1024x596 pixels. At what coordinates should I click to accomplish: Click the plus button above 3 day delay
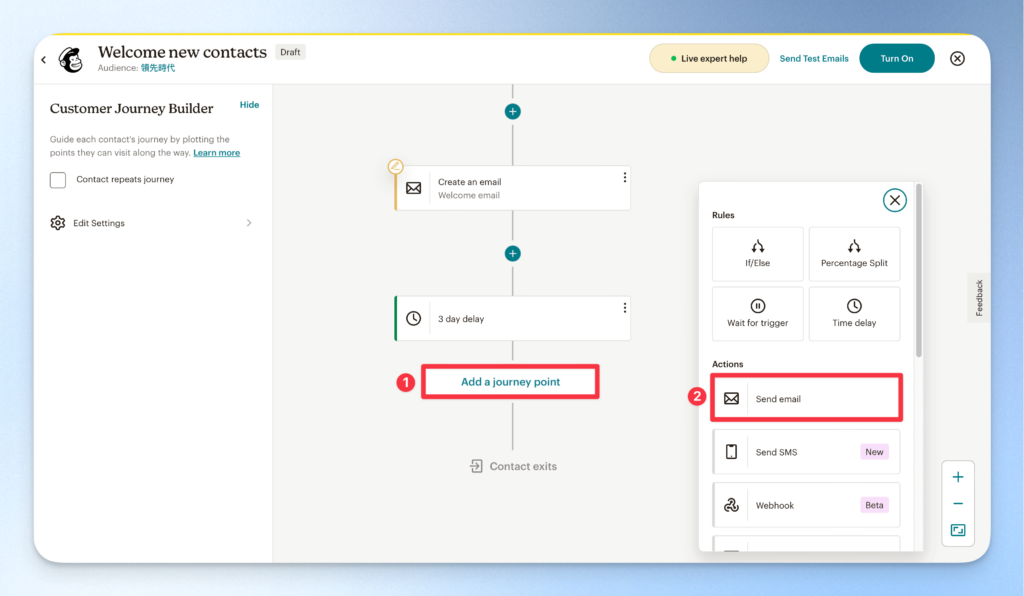click(x=513, y=253)
